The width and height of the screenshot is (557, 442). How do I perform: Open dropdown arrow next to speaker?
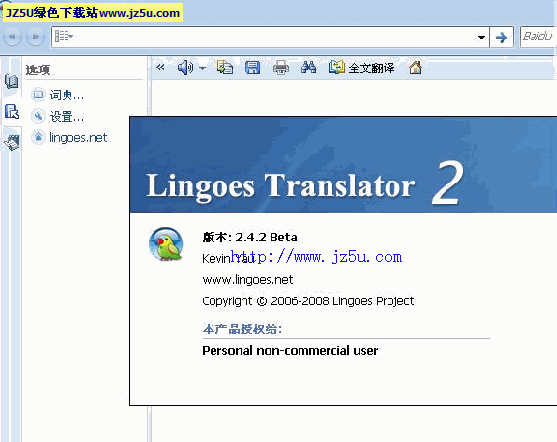(x=202, y=68)
